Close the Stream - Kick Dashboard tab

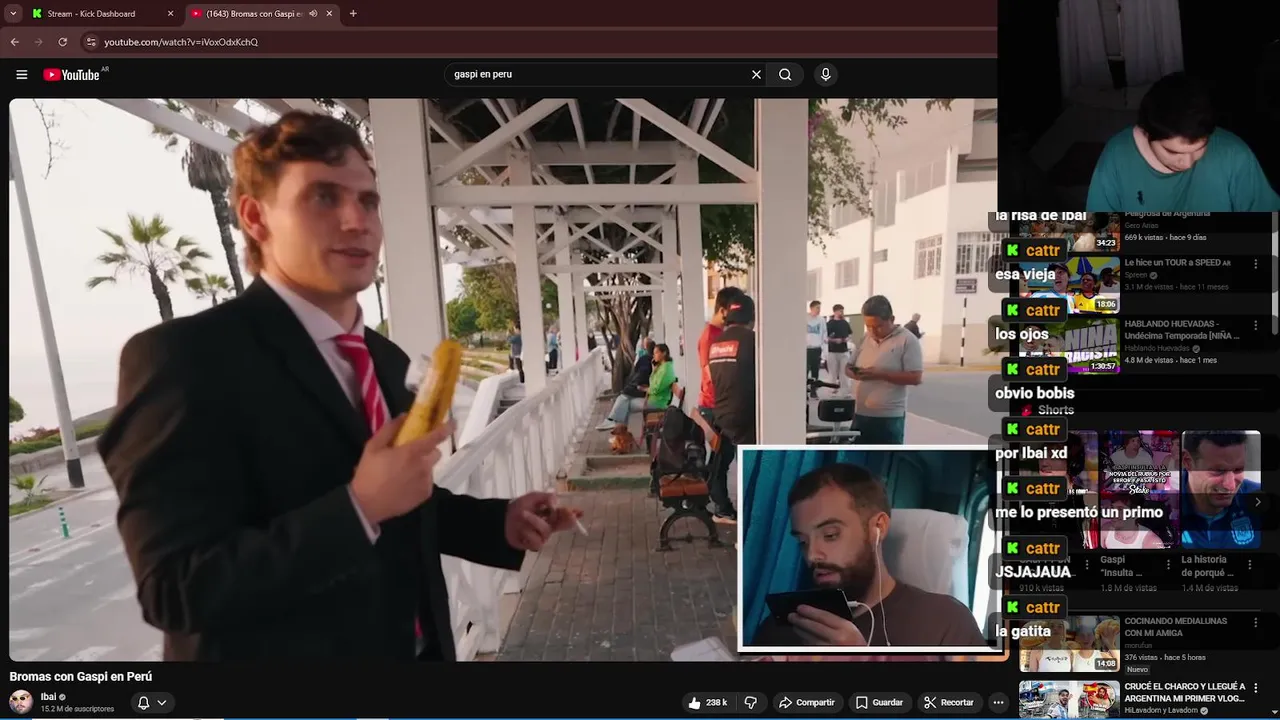[170, 14]
